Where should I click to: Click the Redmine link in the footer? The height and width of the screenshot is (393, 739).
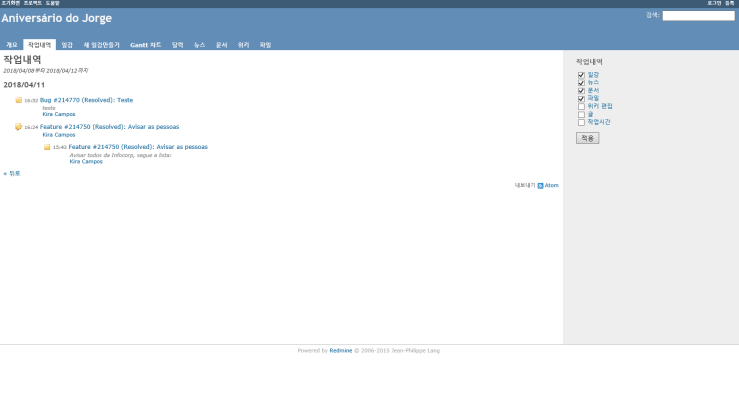341,351
